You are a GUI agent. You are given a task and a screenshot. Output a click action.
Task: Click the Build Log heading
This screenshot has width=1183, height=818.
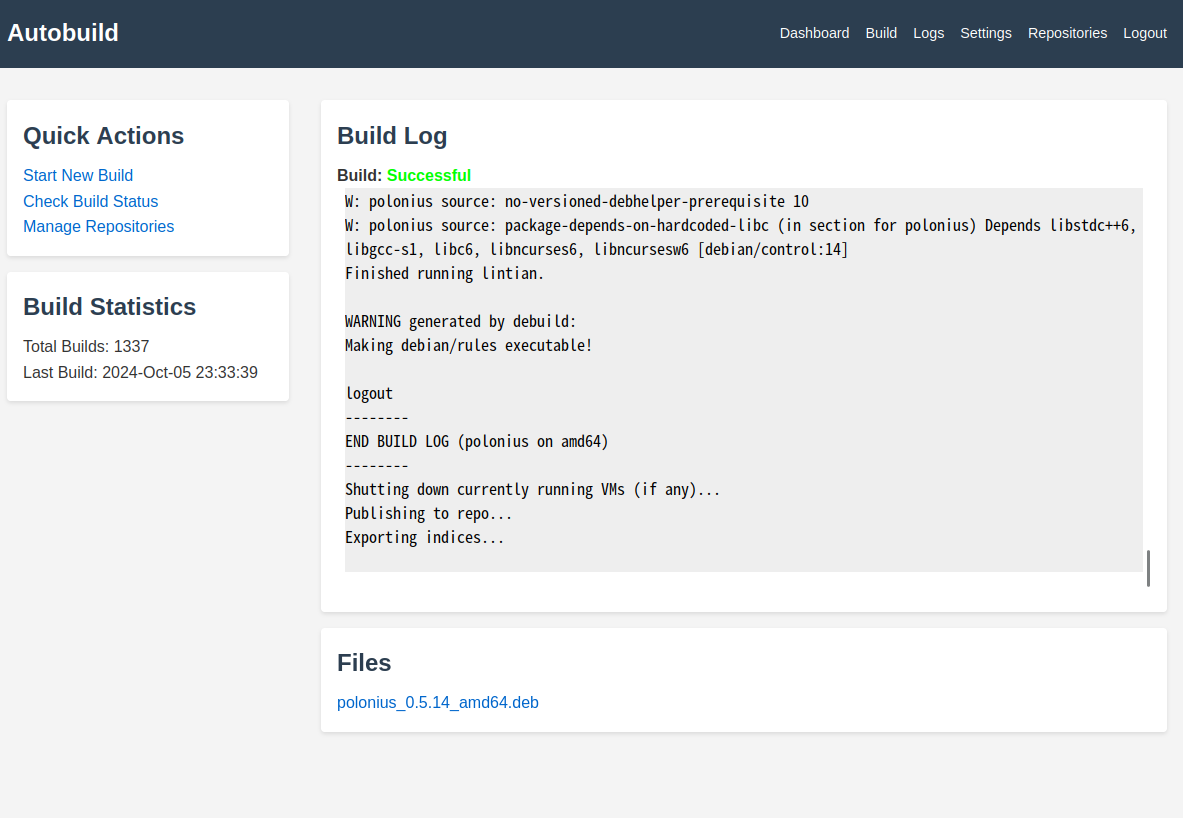click(392, 136)
